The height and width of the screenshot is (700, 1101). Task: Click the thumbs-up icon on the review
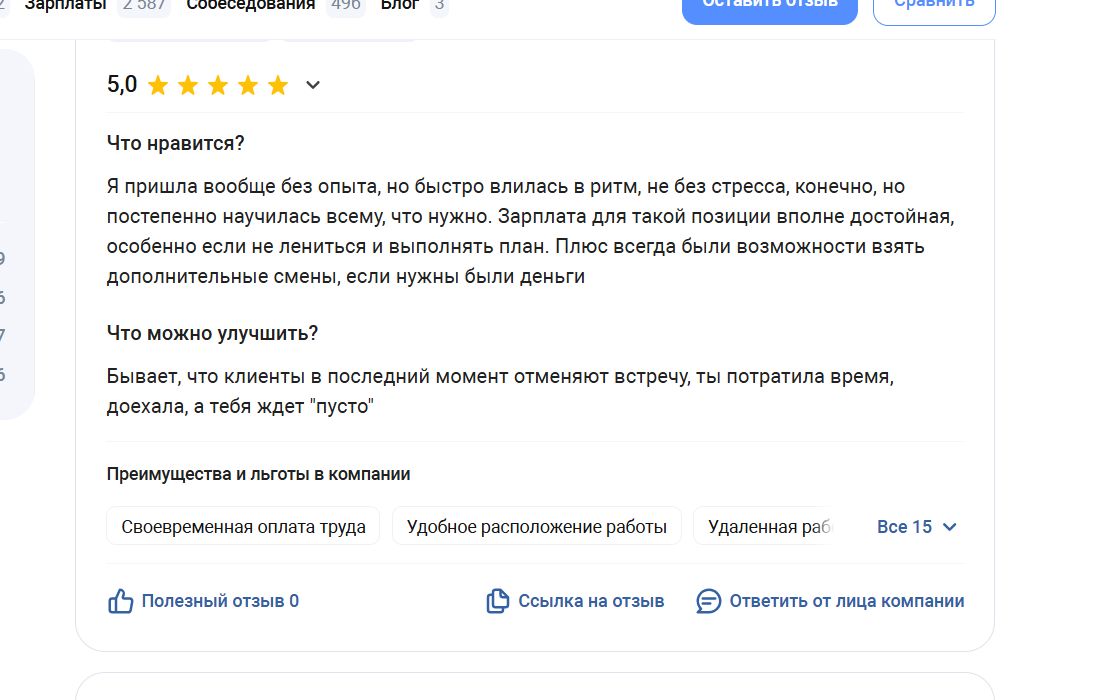point(120,601)
